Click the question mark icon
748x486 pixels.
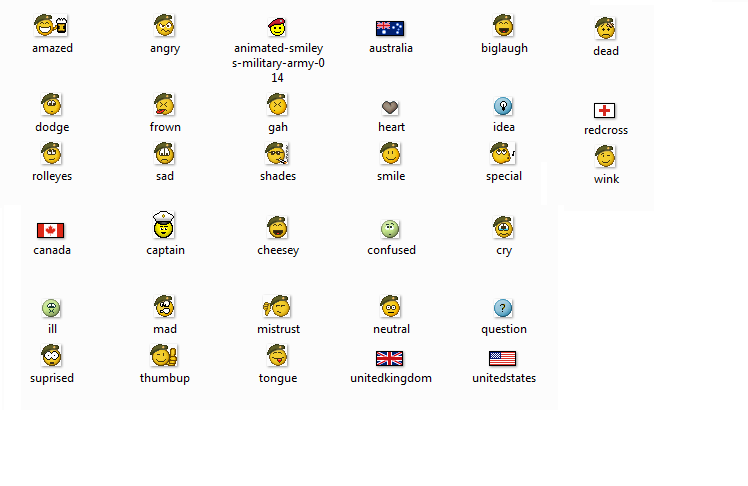pyautogui.click(x=504, y=308)
